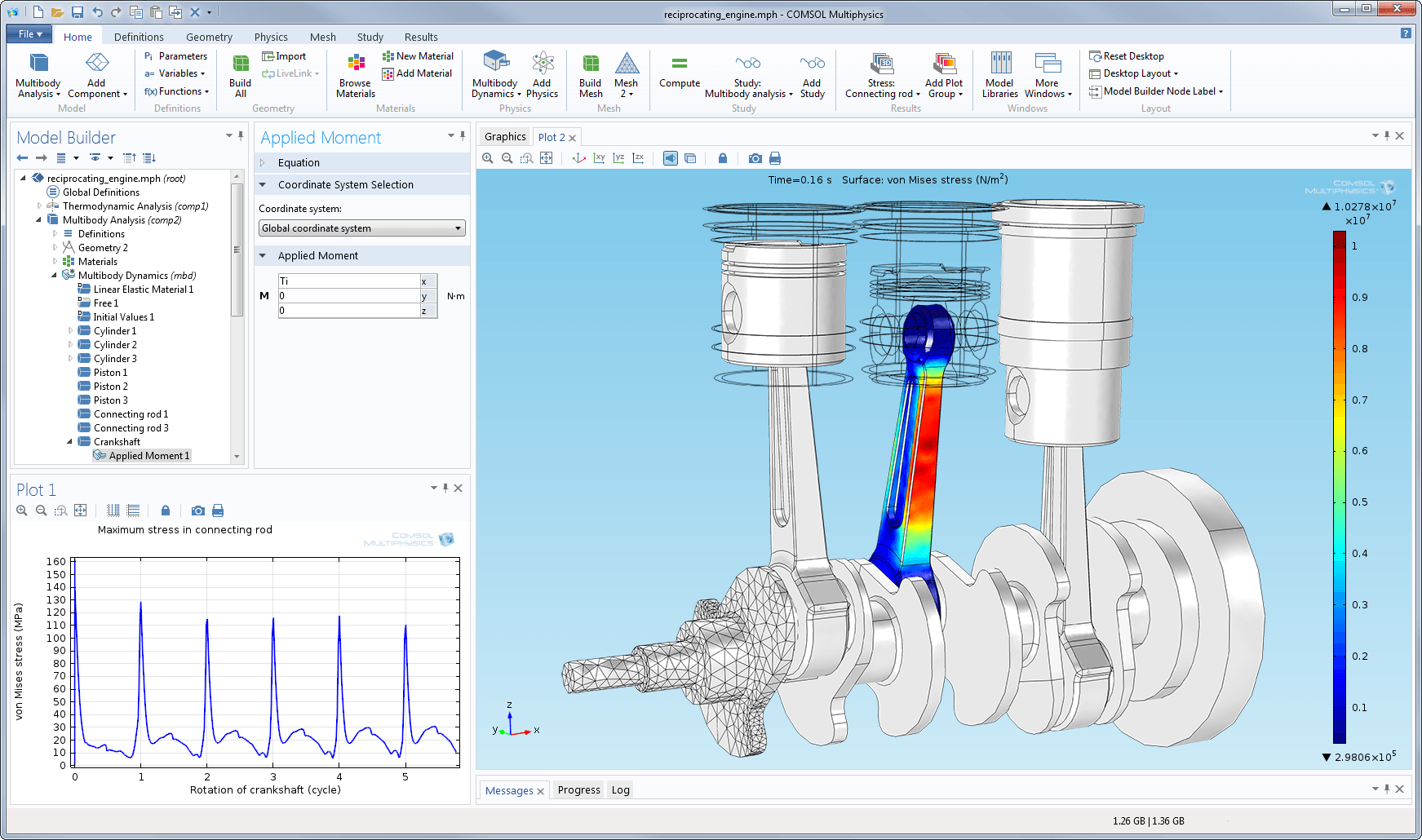The width and height of the screenshot is (1422, 840).
Task: Collapse all nodes in Model Builder toolbar
Action: click(x=130, y=158)
